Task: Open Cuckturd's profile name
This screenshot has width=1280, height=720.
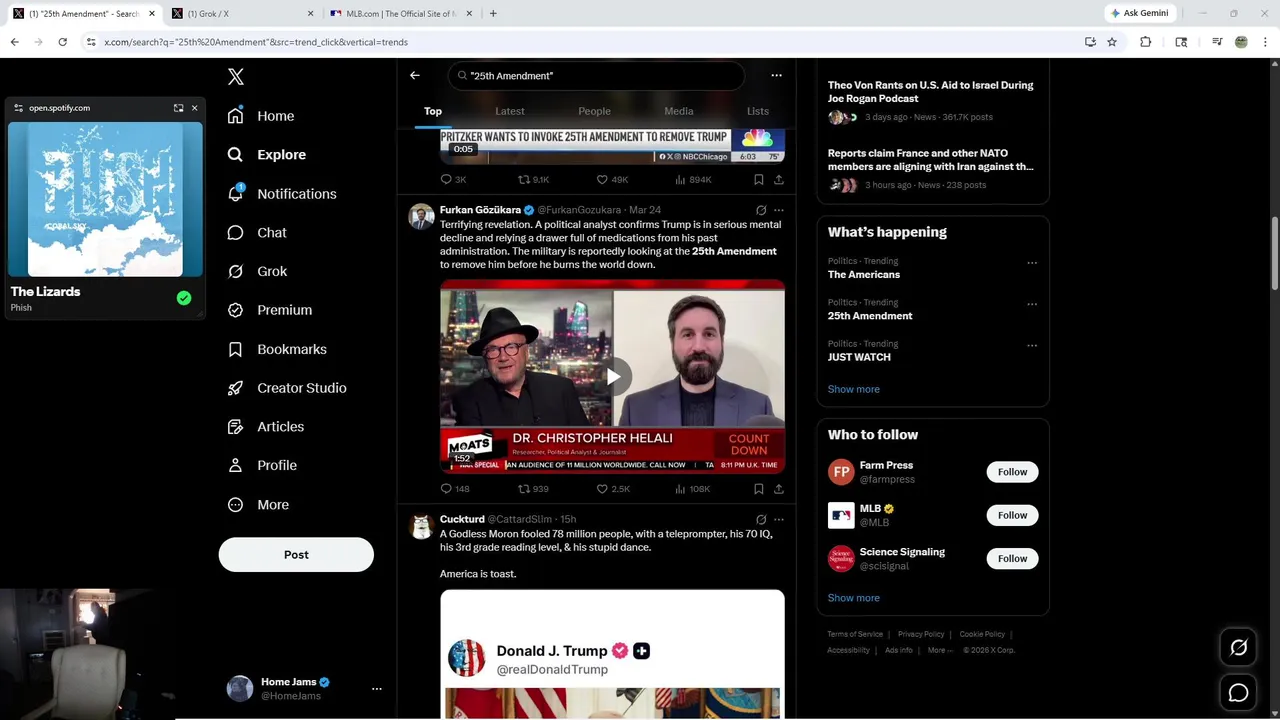Action: point(462,519)
